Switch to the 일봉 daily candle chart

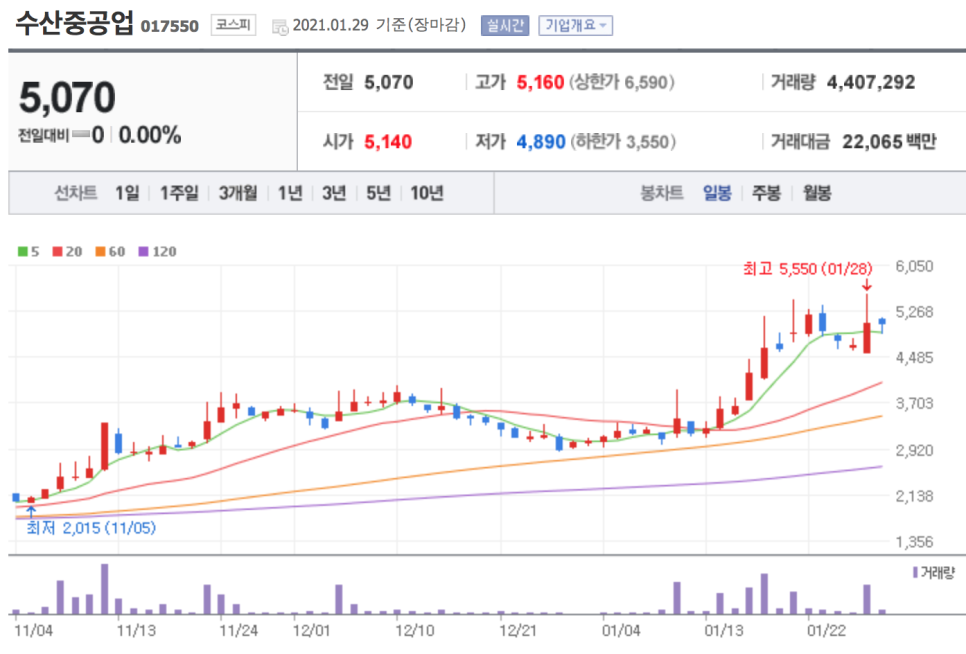[x=717, y=193]
